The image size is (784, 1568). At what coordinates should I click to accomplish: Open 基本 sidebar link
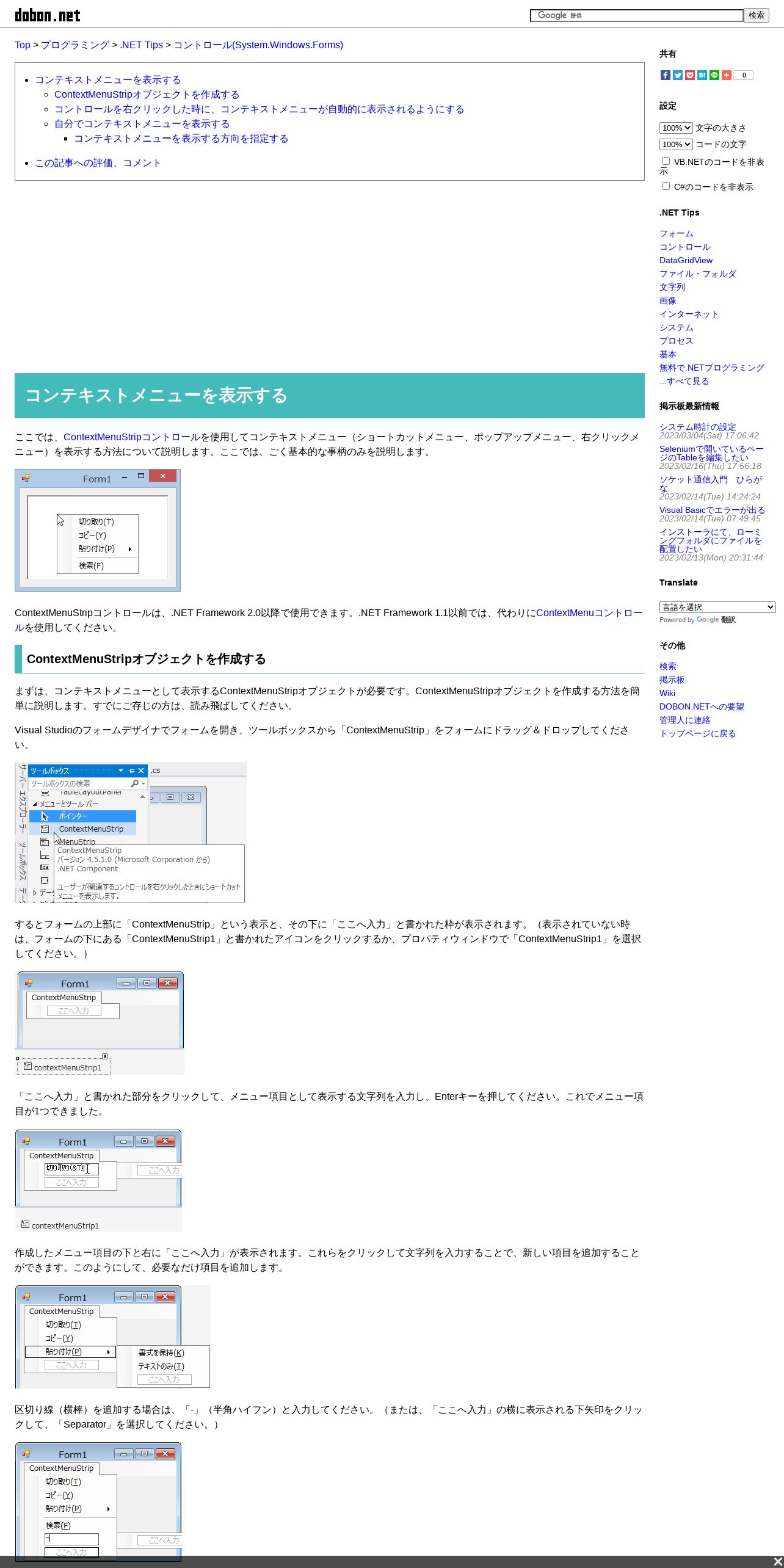pyautogui.click(x=668, y=354)
